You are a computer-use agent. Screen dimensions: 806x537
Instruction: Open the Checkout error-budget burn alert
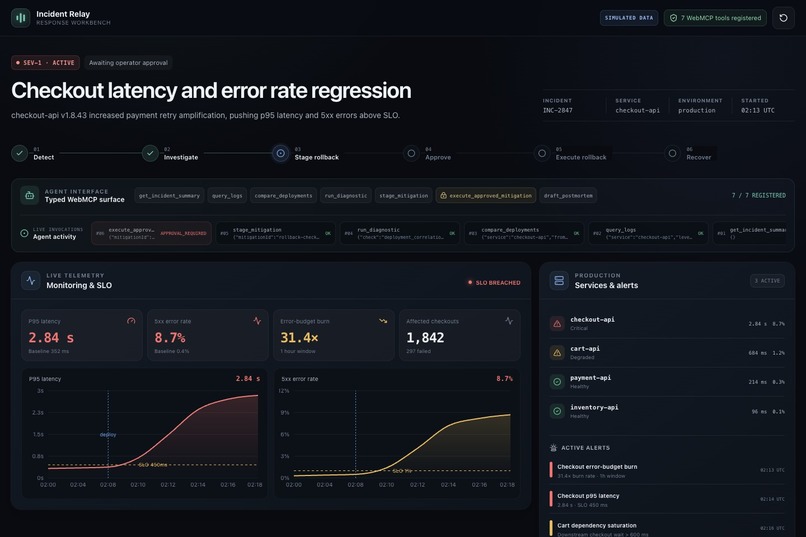tap(667, 470)
